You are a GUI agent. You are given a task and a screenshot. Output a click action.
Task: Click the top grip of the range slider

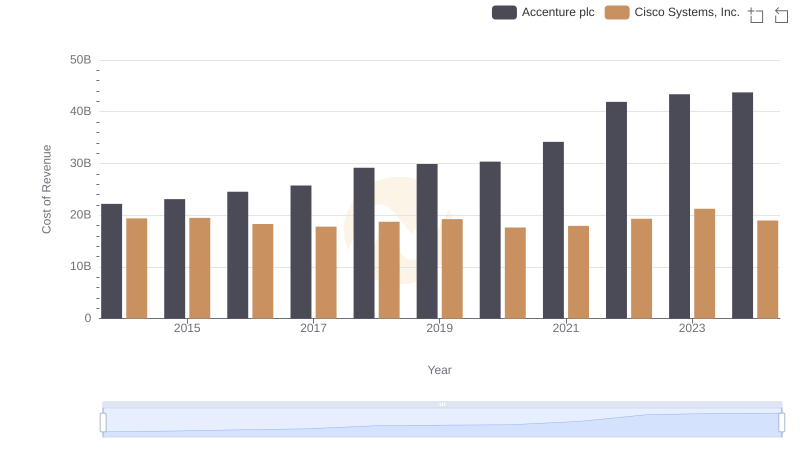442,404
